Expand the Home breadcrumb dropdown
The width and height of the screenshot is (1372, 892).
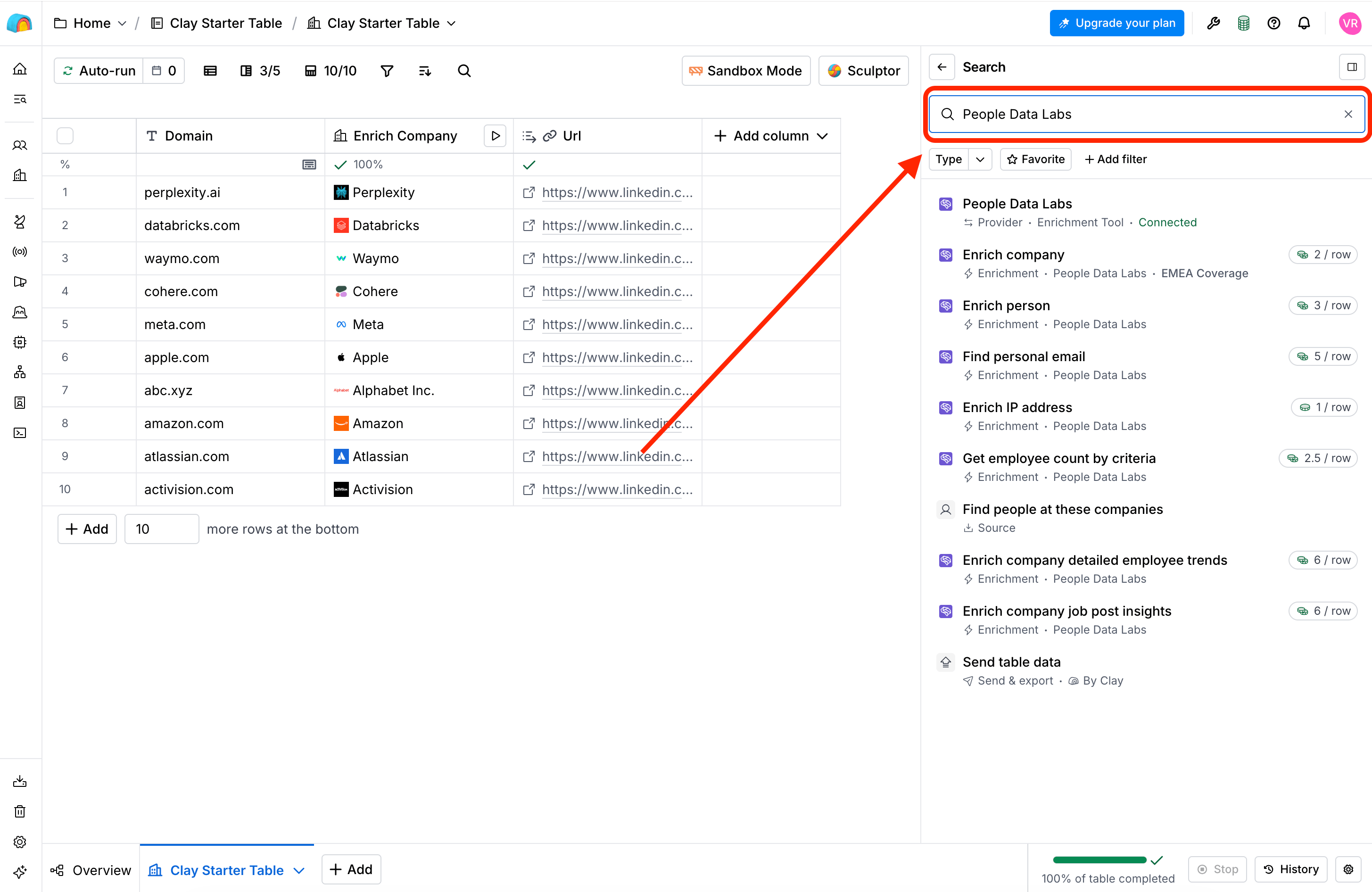[x=122, y=23]
